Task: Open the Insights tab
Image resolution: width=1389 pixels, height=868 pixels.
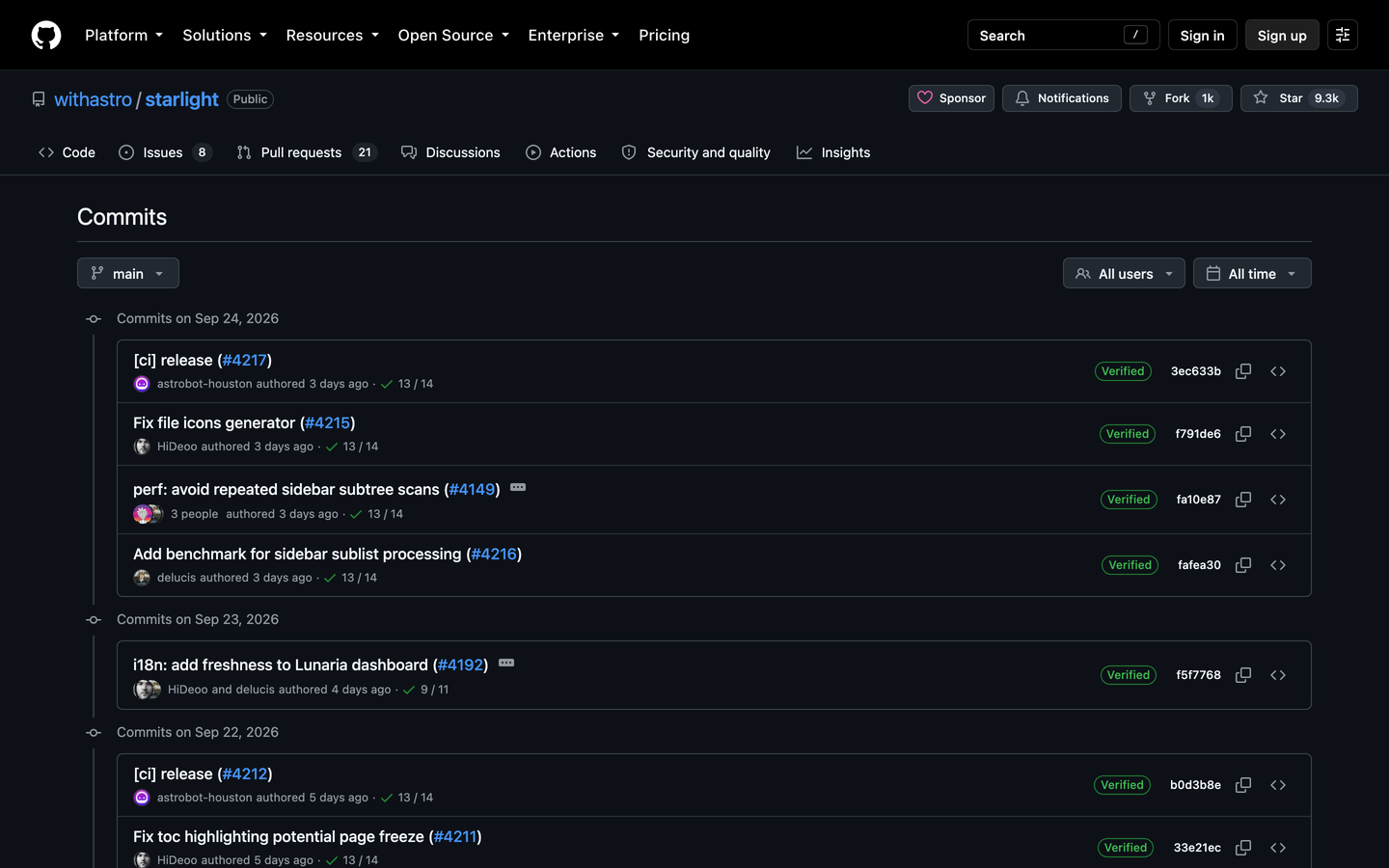Action: [833, 152]
